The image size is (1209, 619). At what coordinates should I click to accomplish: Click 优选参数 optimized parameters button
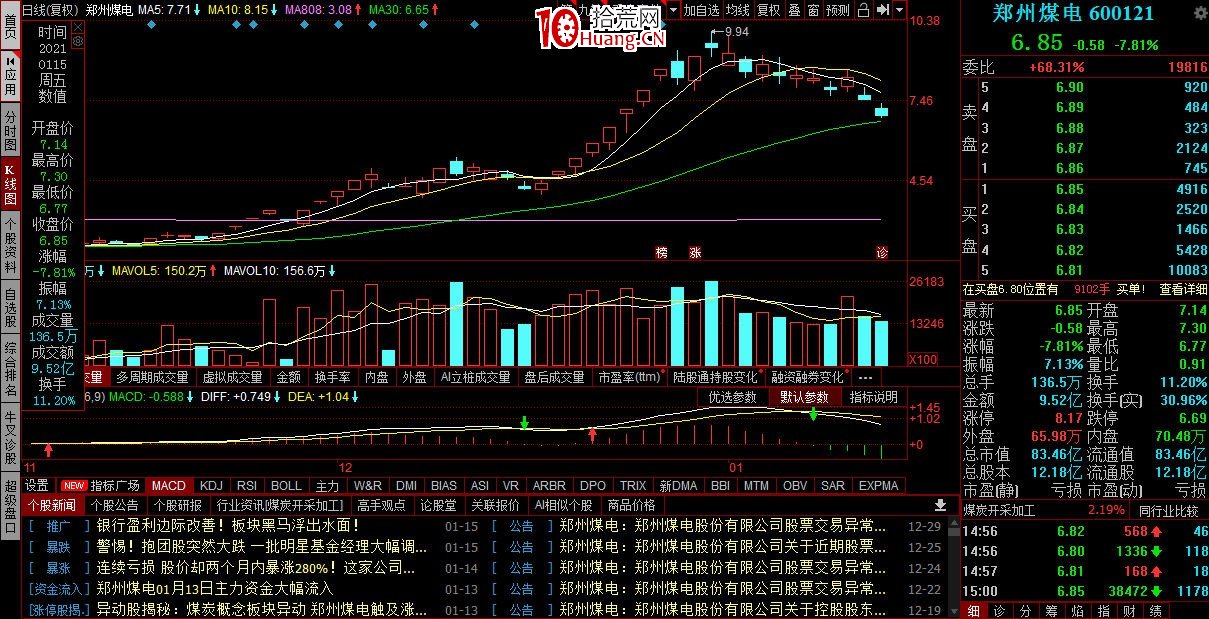(733, 397)
